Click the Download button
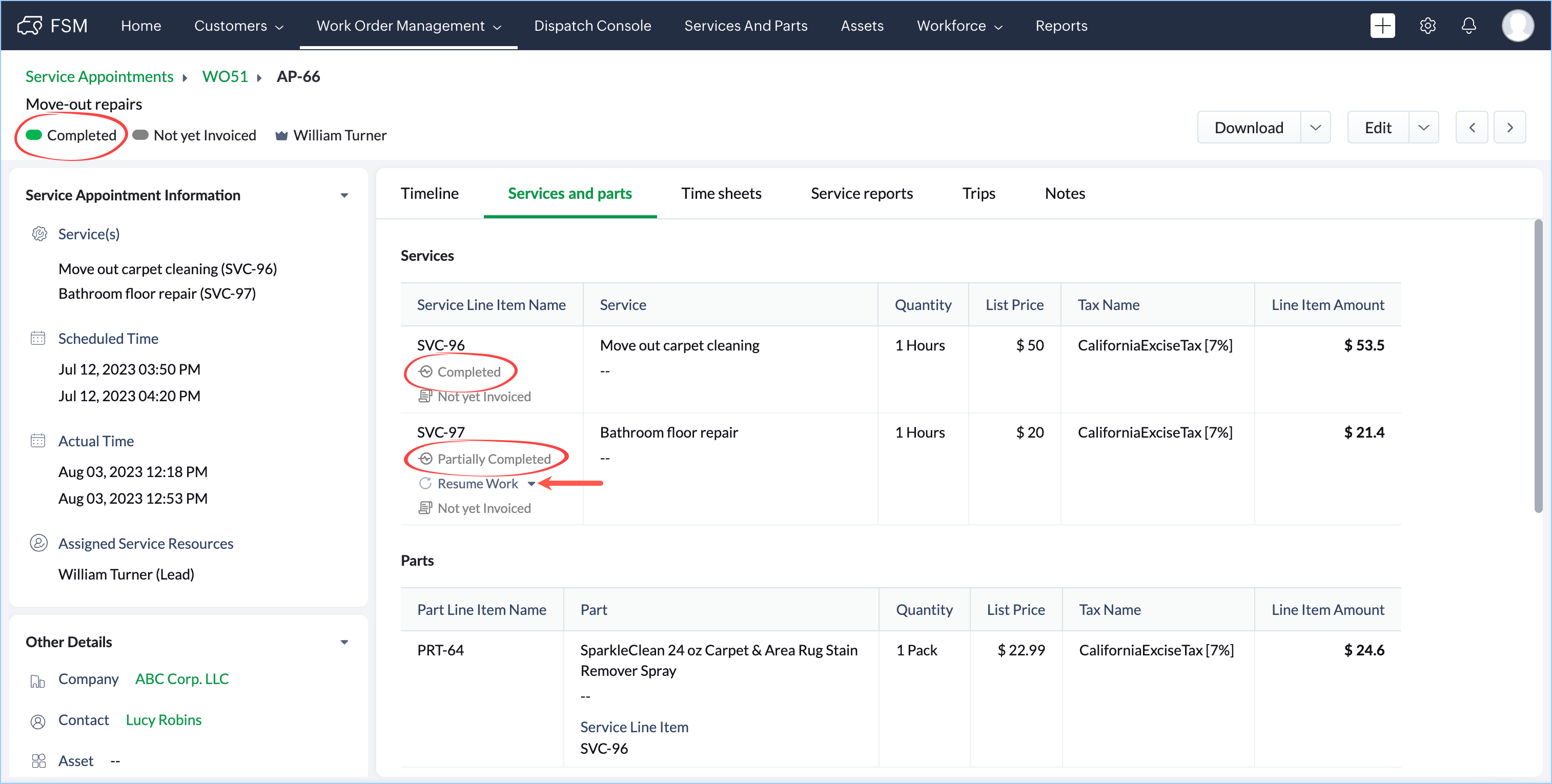This screenshot has height=784, width=1552. point(1249,127)
